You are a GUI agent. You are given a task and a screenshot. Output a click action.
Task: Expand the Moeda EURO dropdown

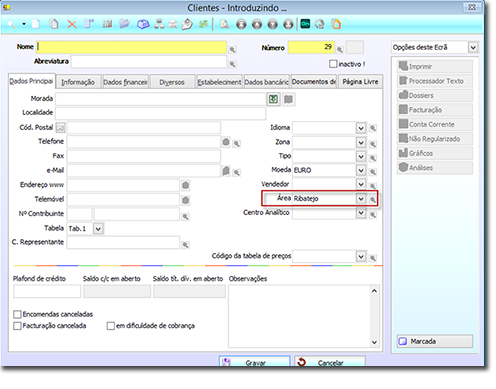pyautogui.click(x=361, y=171)
